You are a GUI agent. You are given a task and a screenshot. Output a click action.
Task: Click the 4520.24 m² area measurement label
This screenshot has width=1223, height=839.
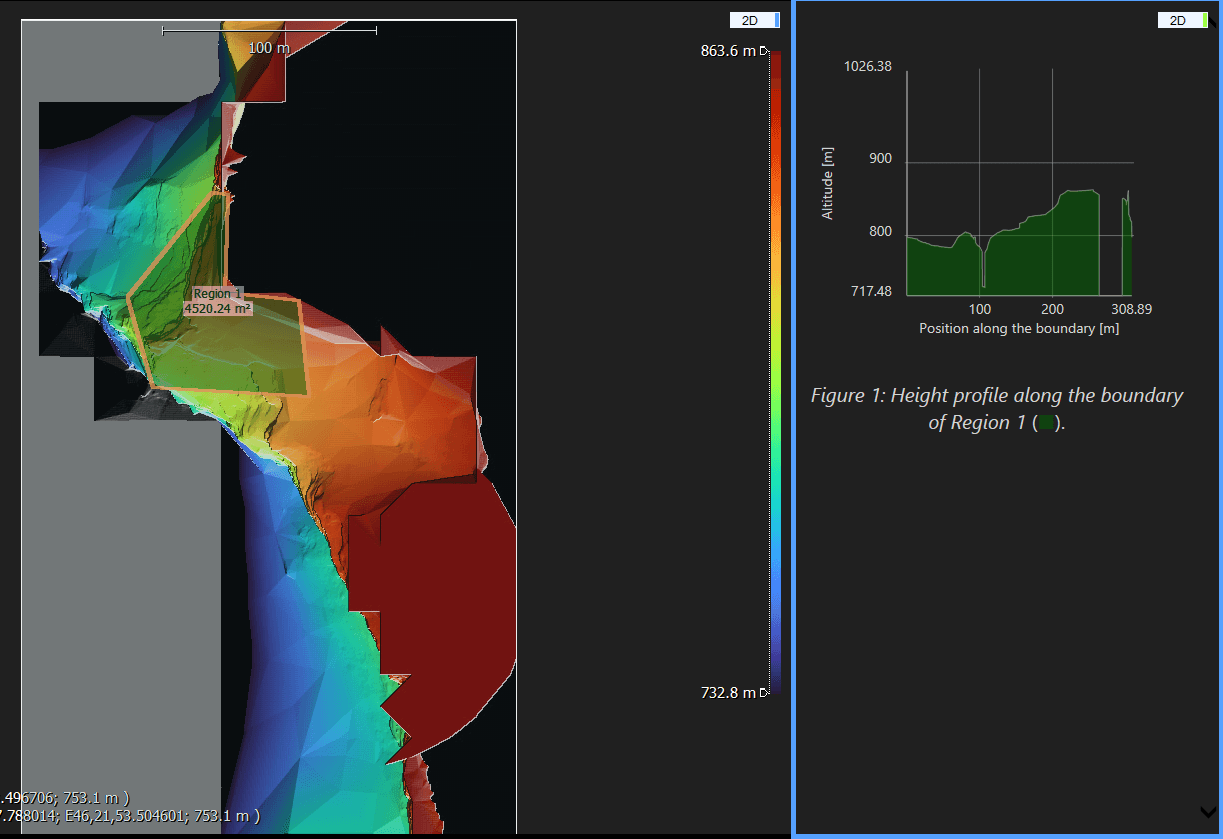[217, 309]
